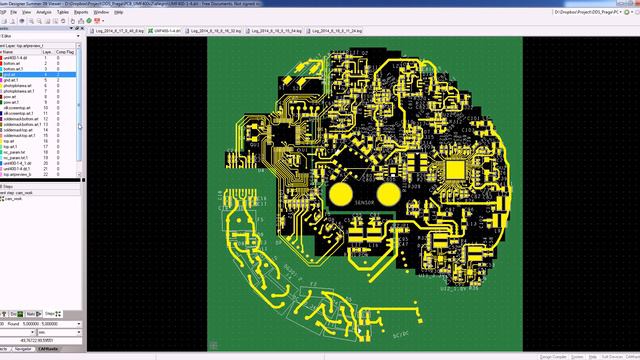Screen dimensions: 640x360
Task: Select the cam_work step item
Action: coord(14,198)
